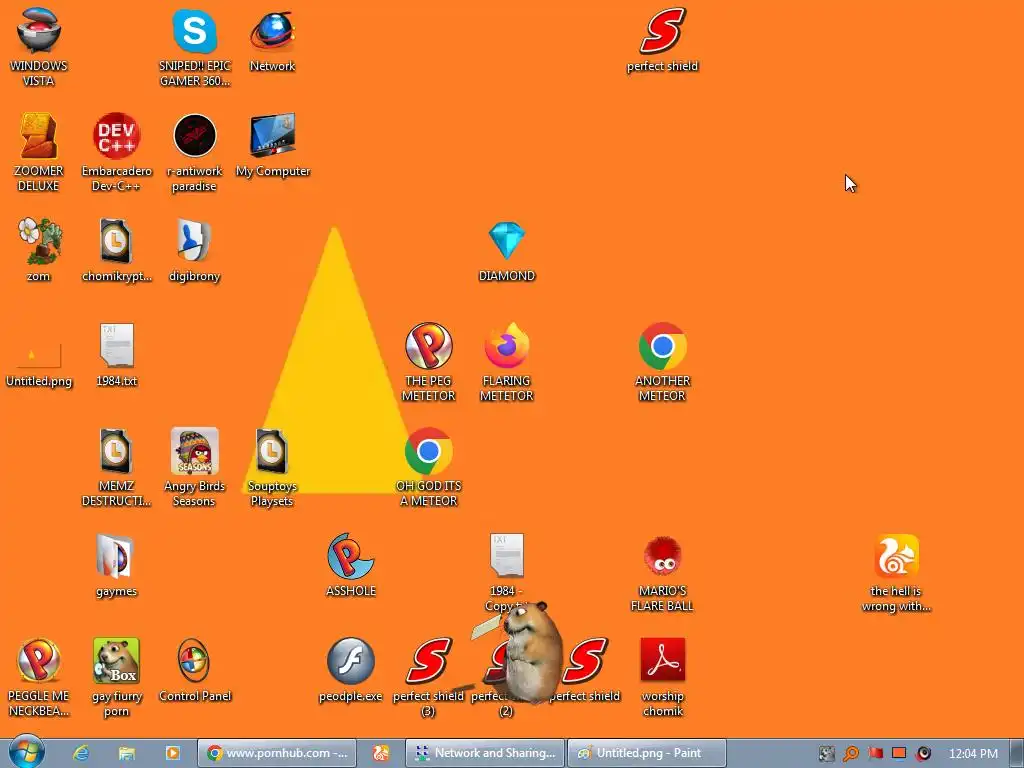1024x768 pixels.
Task: Open the Action Center flag tray icon
Action: (x=875, y=754)
